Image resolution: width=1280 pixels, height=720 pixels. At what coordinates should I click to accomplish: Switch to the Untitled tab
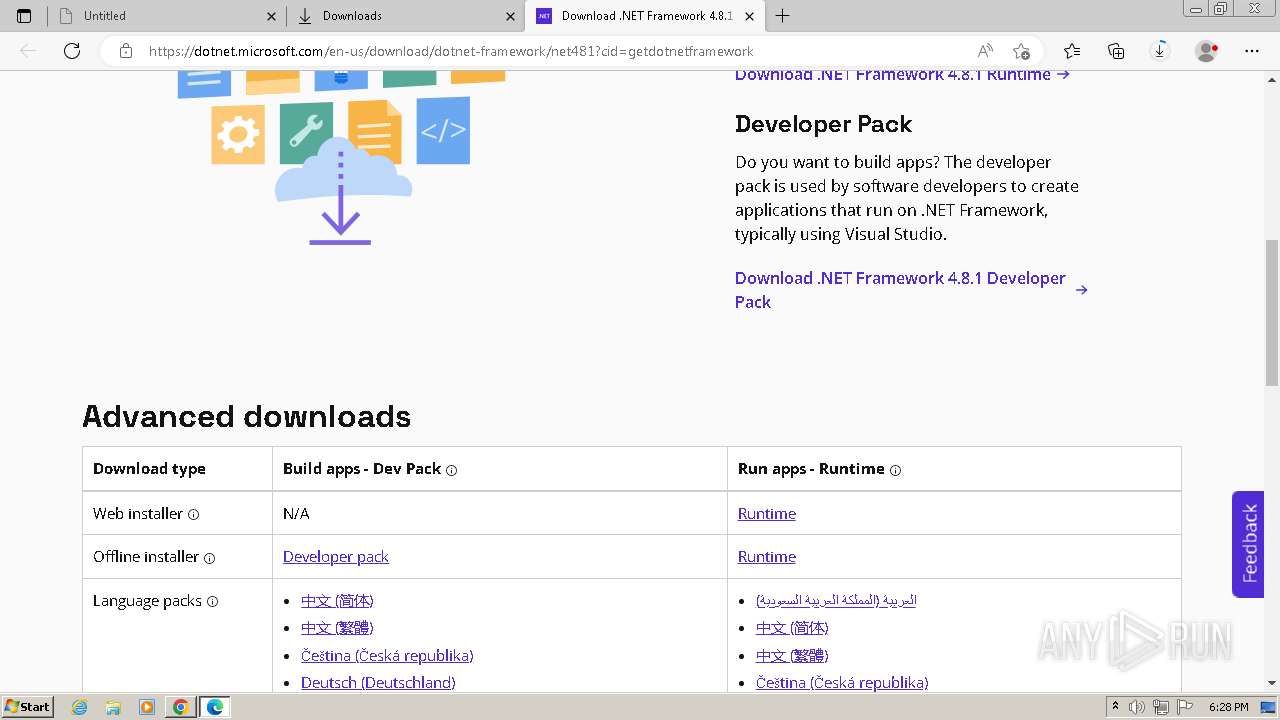click(x=166, y=16)
